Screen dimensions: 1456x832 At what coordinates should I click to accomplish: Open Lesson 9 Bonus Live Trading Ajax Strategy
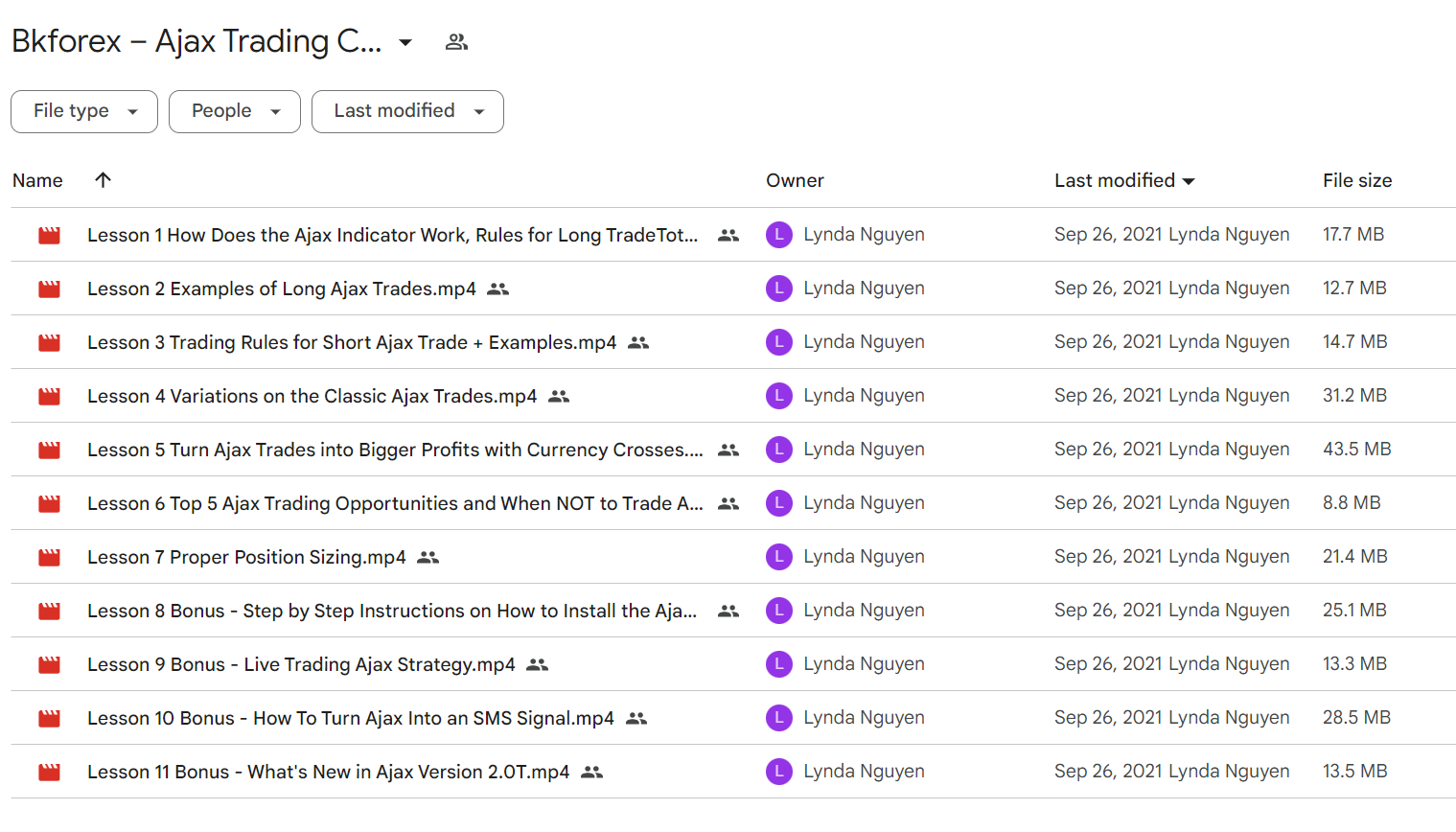pyautogui.click(x=301, y=664)
